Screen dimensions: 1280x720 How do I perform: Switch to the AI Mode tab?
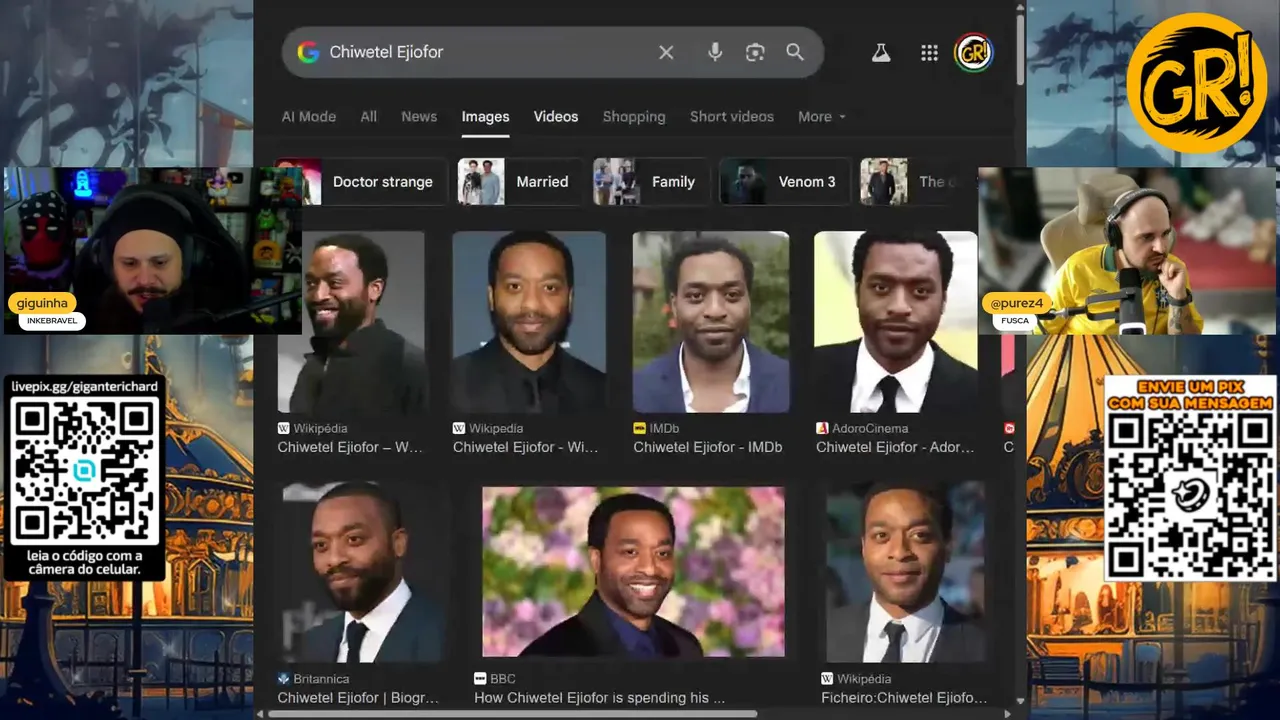click(309, 116)
